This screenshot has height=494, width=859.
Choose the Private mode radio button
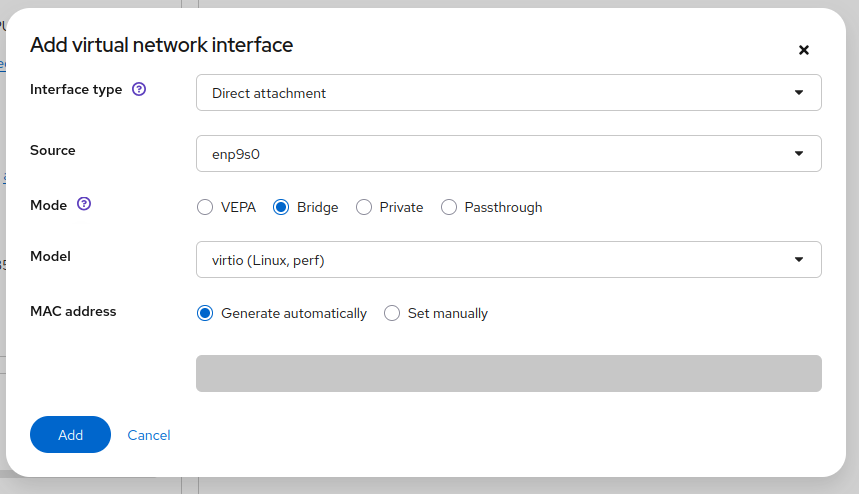[364, 208]
